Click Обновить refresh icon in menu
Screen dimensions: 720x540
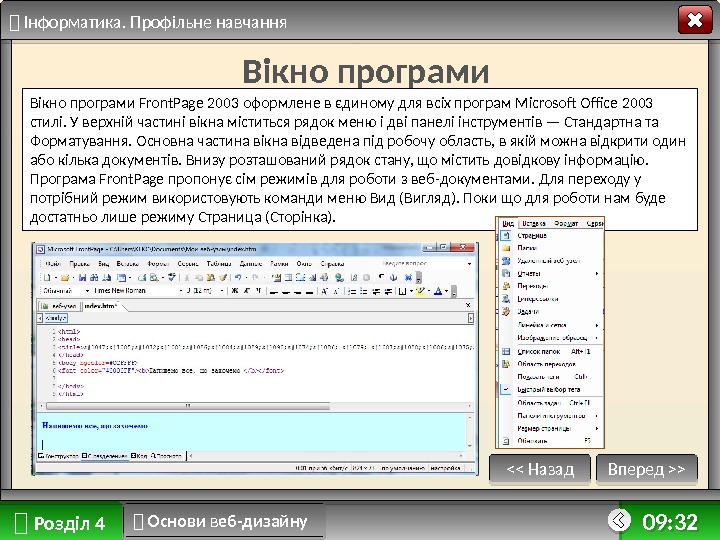[x=506, y=441]
